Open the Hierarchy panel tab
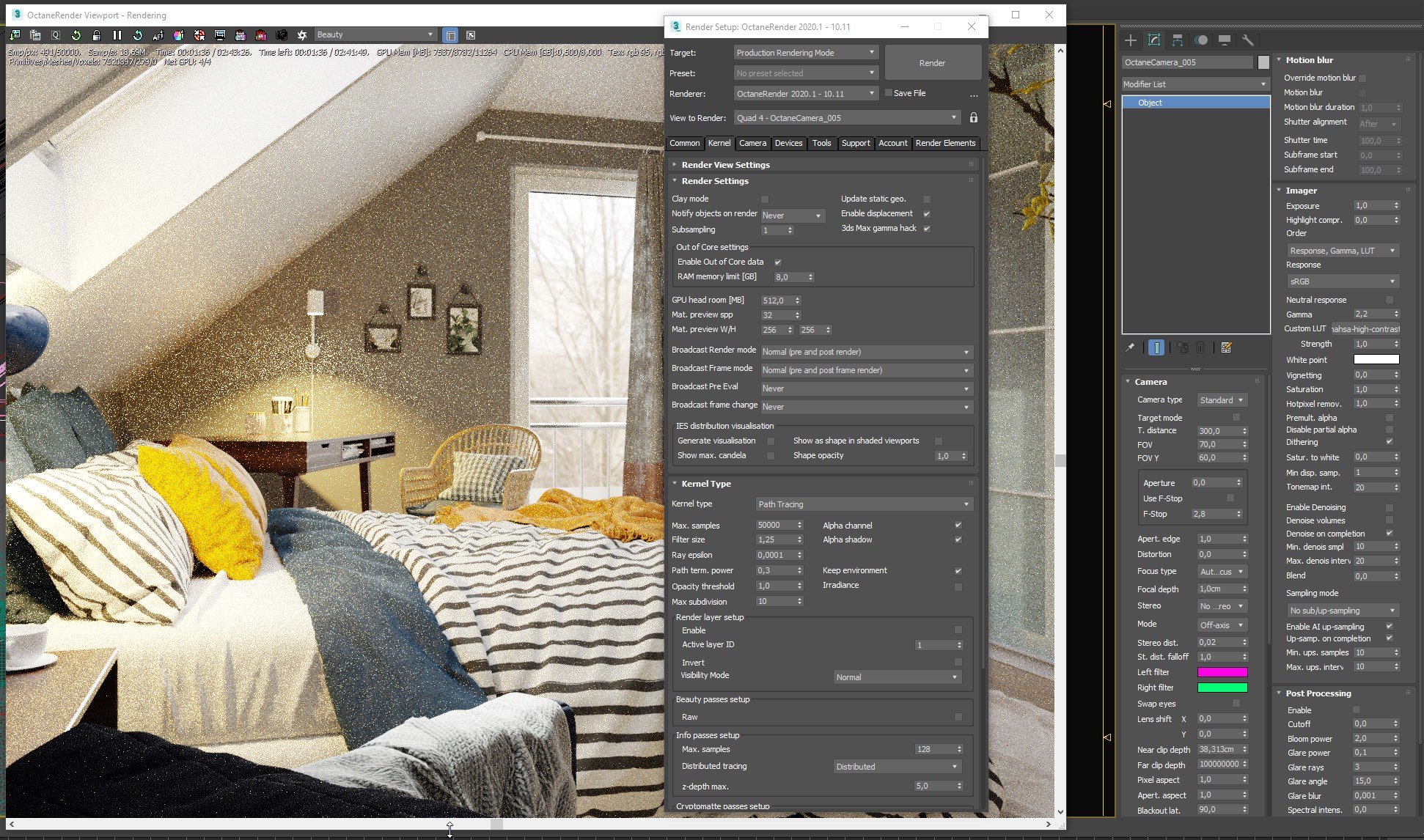1424x840 pixels. (x=1178, y=40)
